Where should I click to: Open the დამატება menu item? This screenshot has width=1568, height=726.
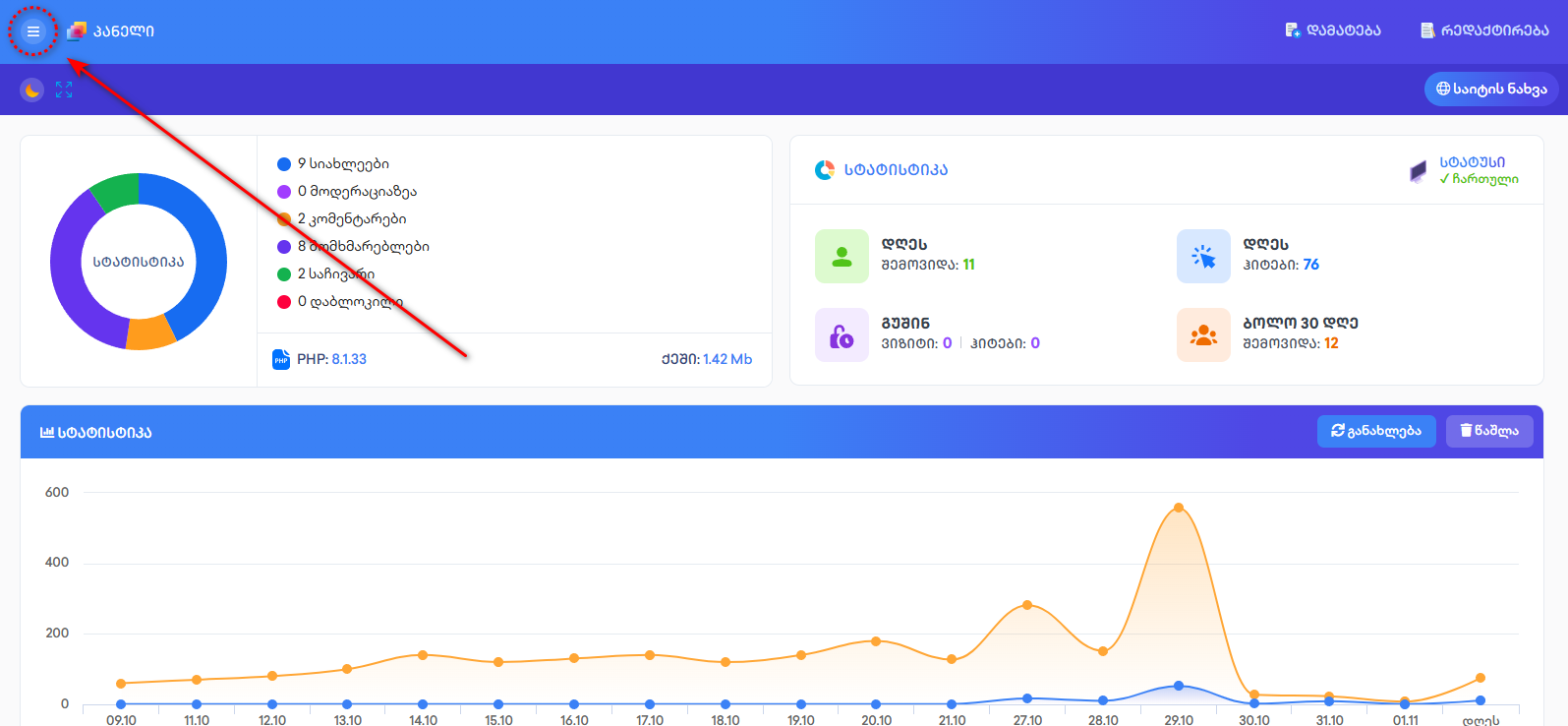click(x=1332, y=30)
